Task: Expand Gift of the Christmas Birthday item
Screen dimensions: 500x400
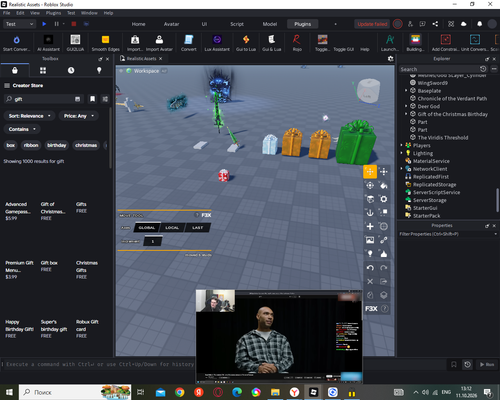Action: (x=406, y=114)
